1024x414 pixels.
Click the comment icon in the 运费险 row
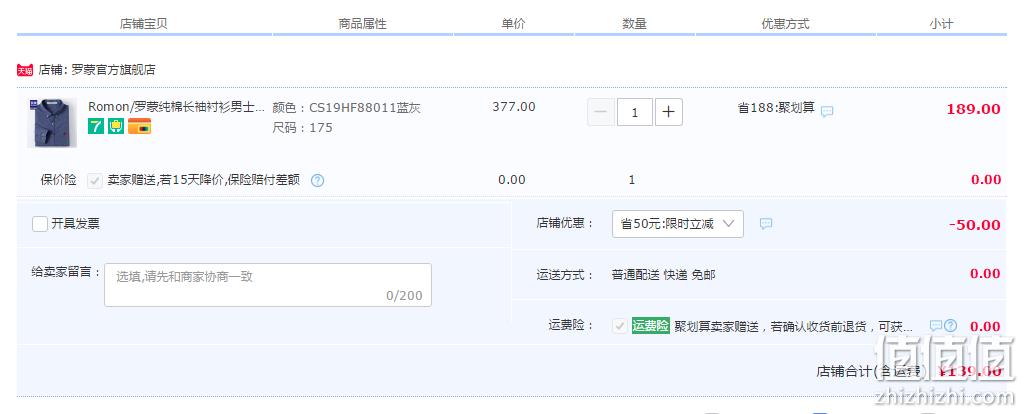(x=935, y=325)
